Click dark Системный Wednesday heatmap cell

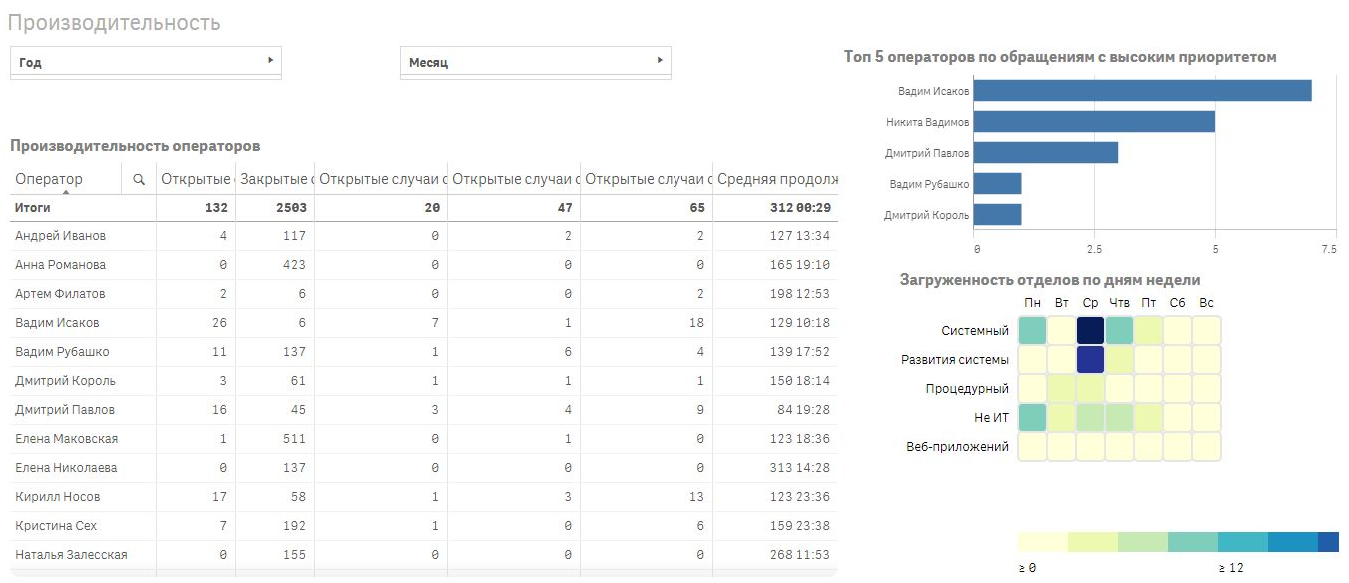click(x=1090, y=330)
